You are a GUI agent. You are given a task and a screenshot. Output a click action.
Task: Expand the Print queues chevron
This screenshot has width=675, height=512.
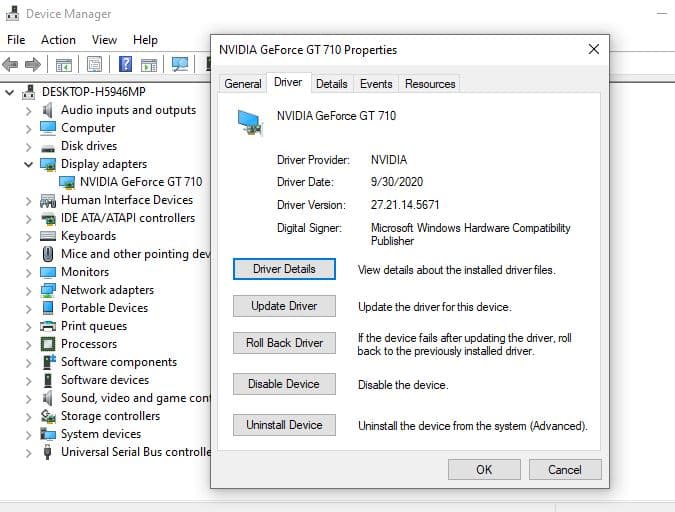[x=28, y=327]
